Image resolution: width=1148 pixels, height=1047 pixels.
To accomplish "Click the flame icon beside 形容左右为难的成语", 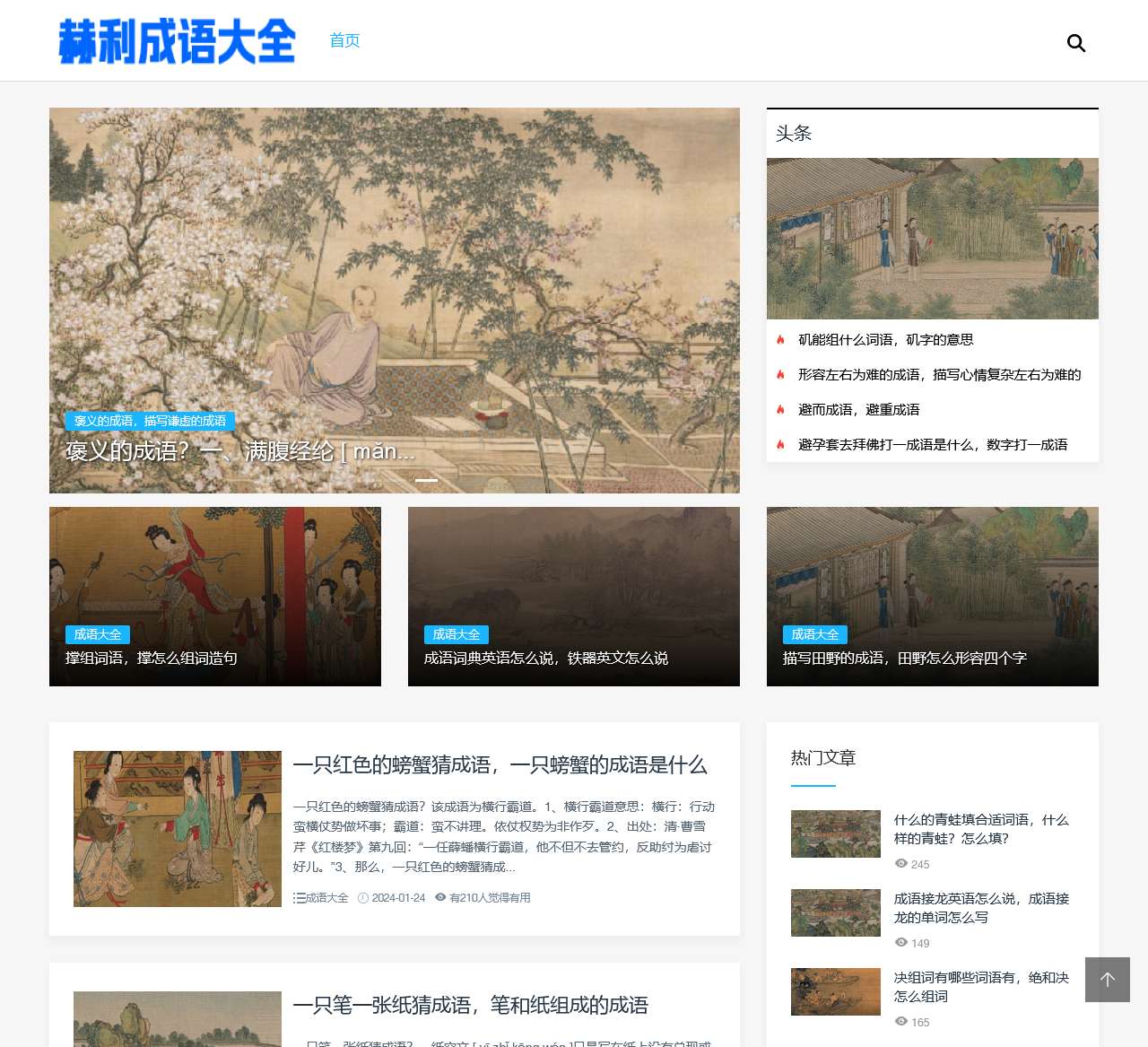I will click(x=780, y=375).
